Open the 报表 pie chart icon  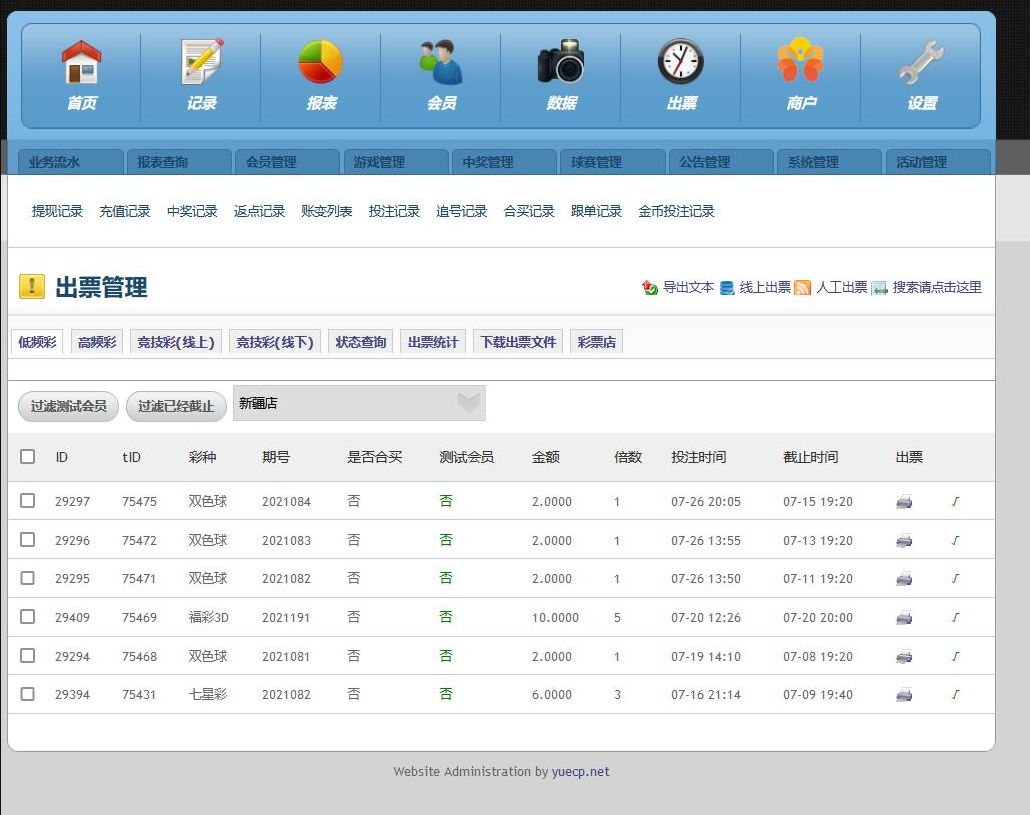pos(321,62)
